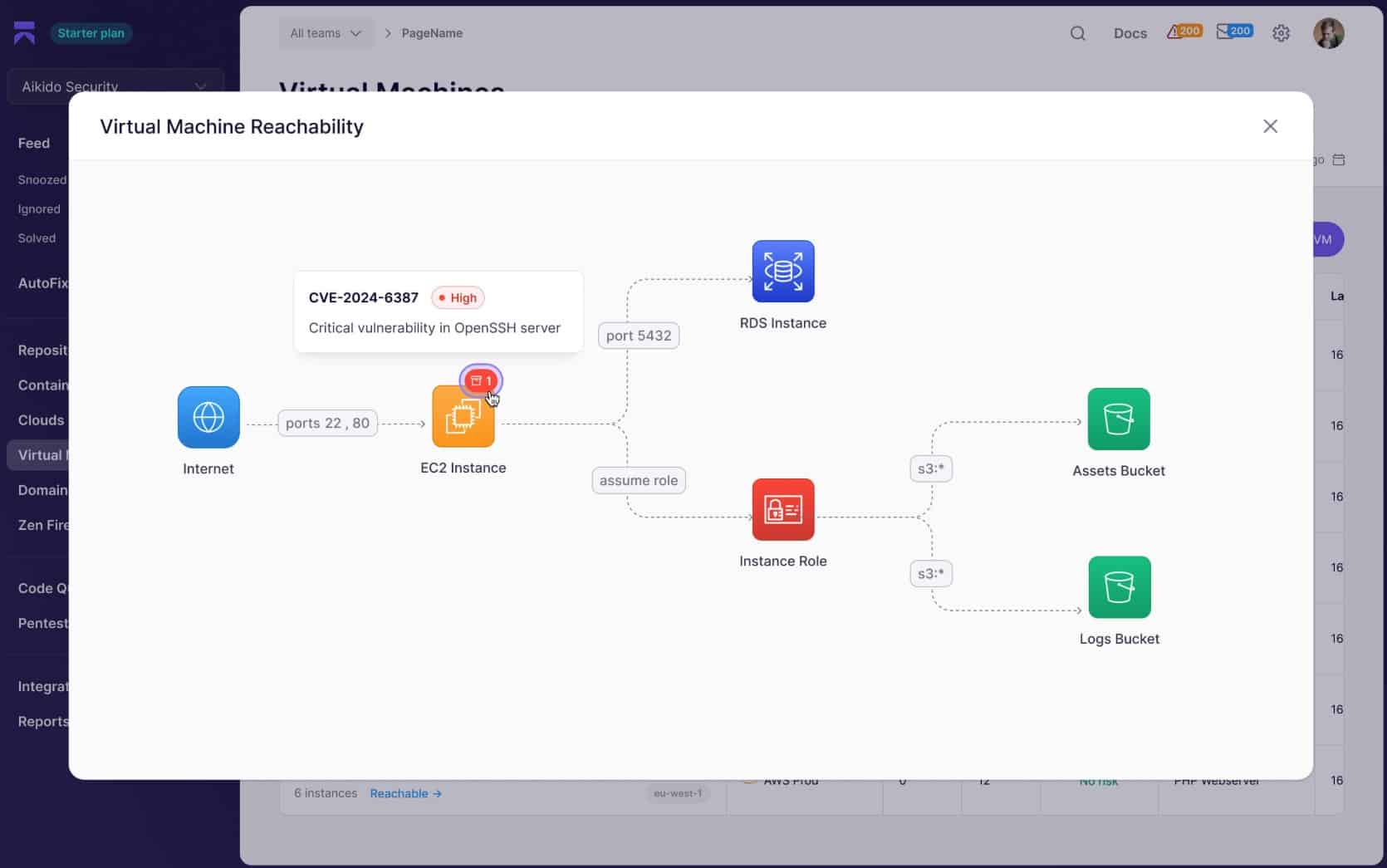This screenshot has width=1387, height=868.
Task: Open Code Quality in the sidebar
Action: 43,588
